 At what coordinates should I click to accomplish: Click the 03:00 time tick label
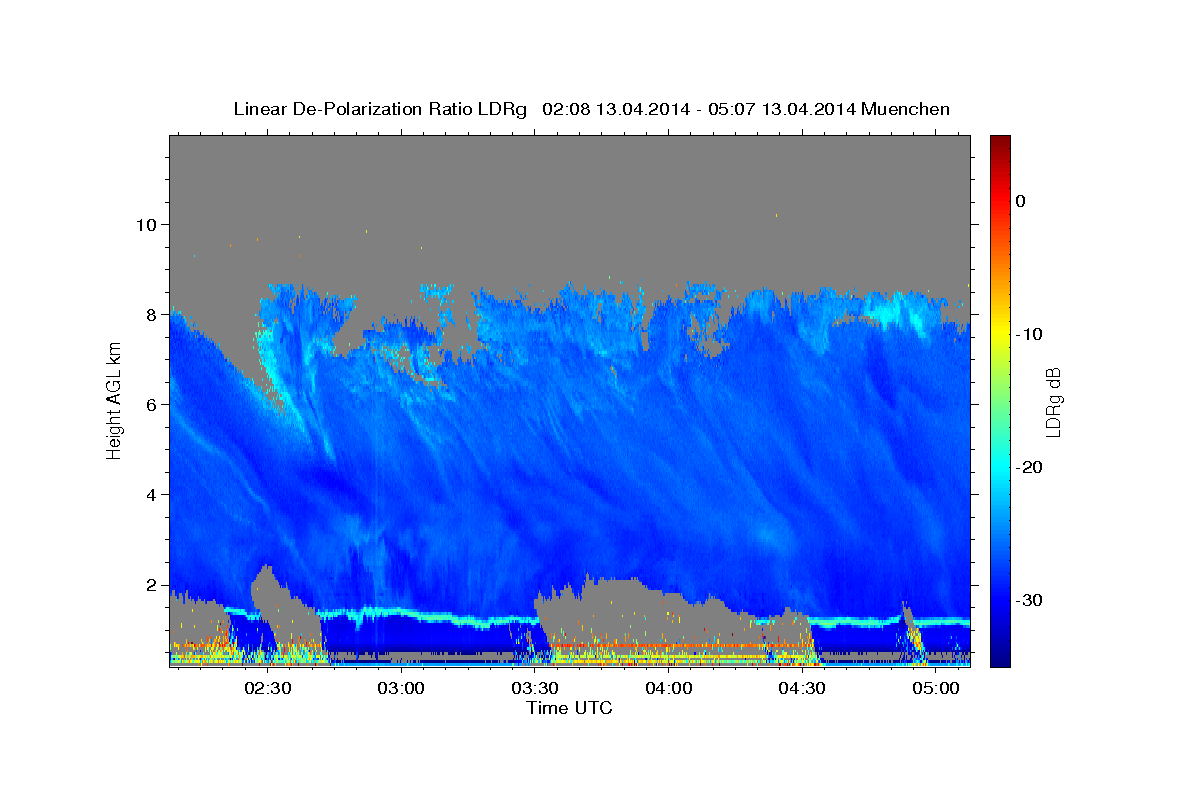(x=401, y=688)
